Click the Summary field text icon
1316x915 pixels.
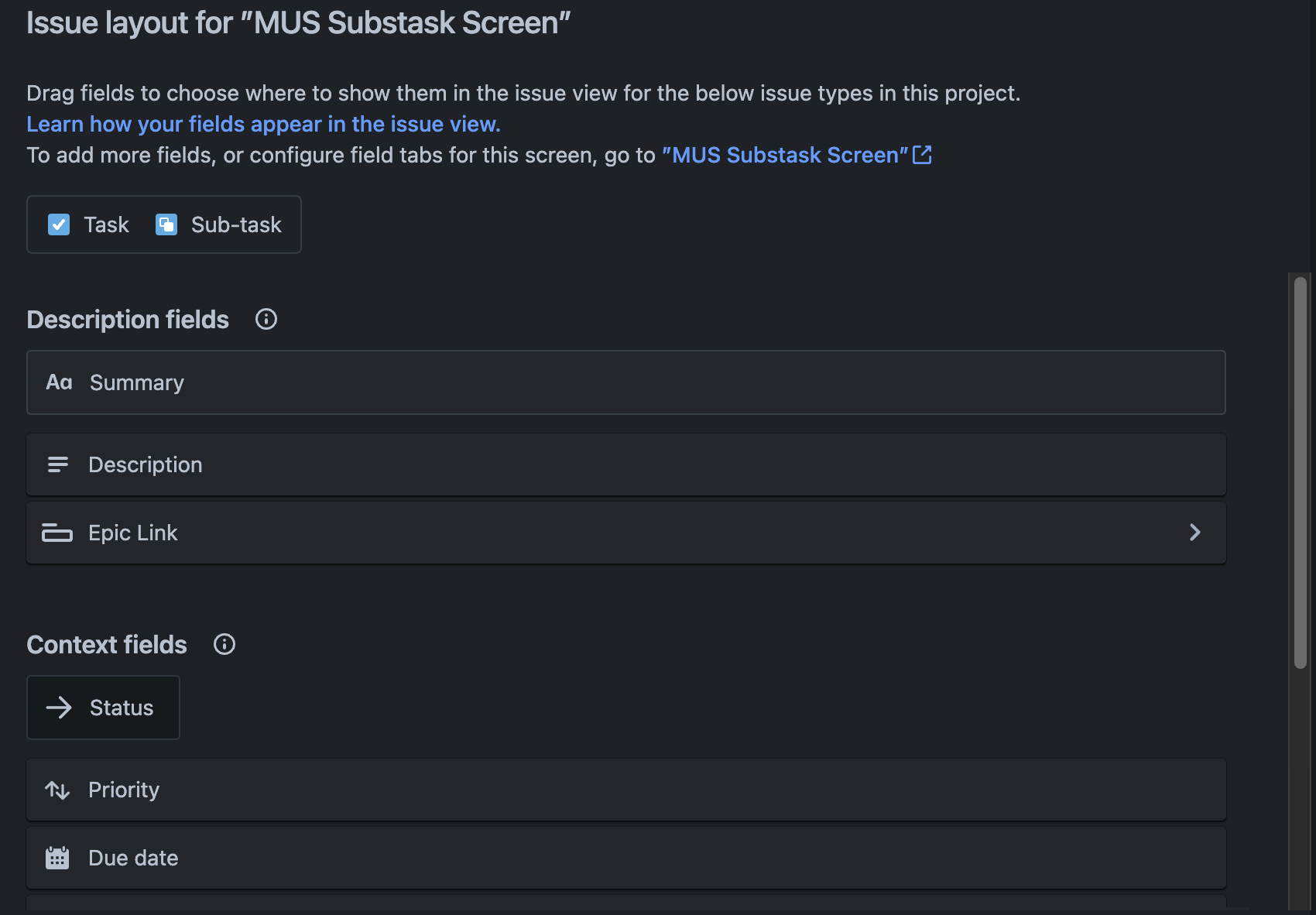pyautogui.click(x=59, y=382)
